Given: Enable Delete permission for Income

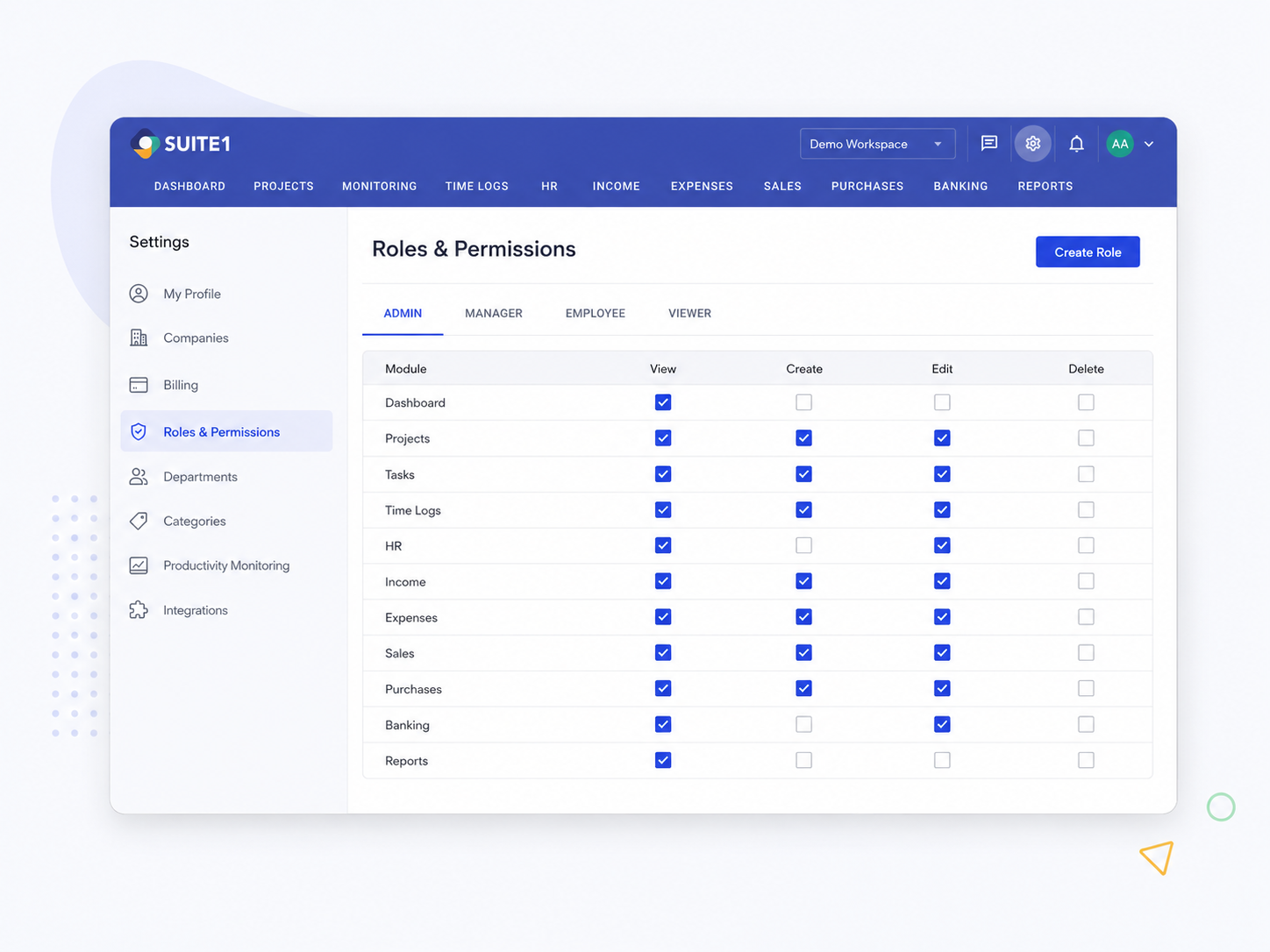Looking at the screenshot, I should coord(1086,581).
